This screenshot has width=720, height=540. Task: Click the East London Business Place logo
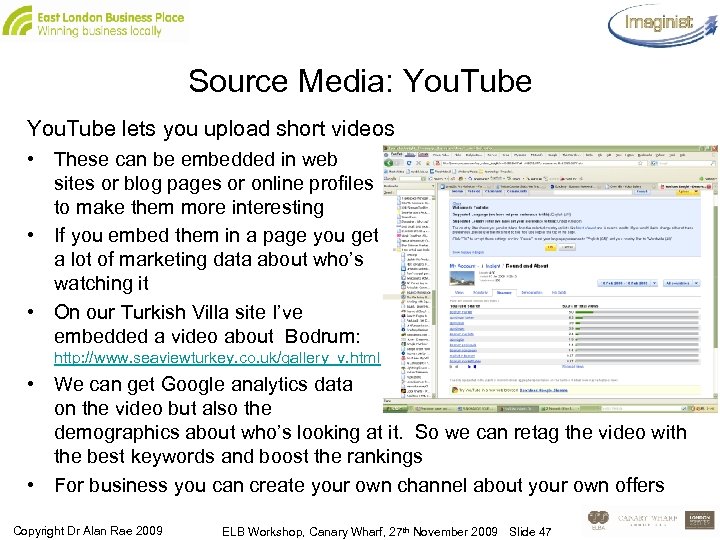click(93, 22)
